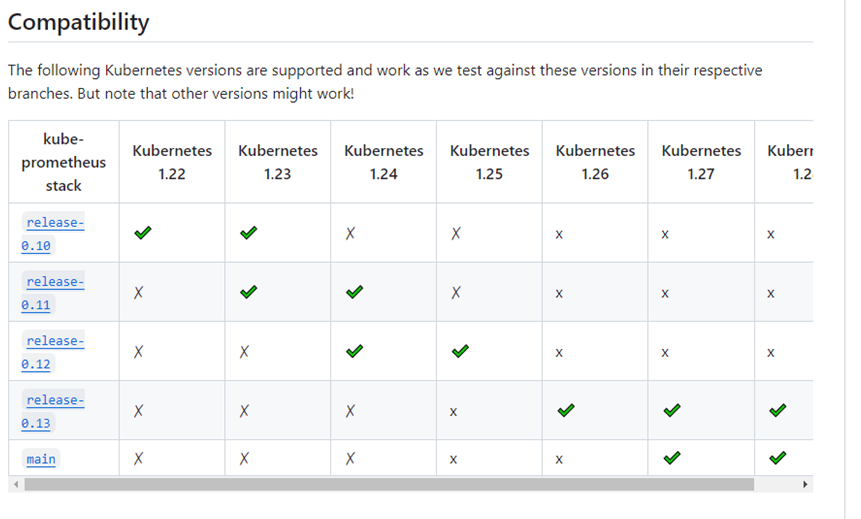Click the table scrollbar left arrow
Viewport: 861px width, 519px height.
click(x=16, y=484)
